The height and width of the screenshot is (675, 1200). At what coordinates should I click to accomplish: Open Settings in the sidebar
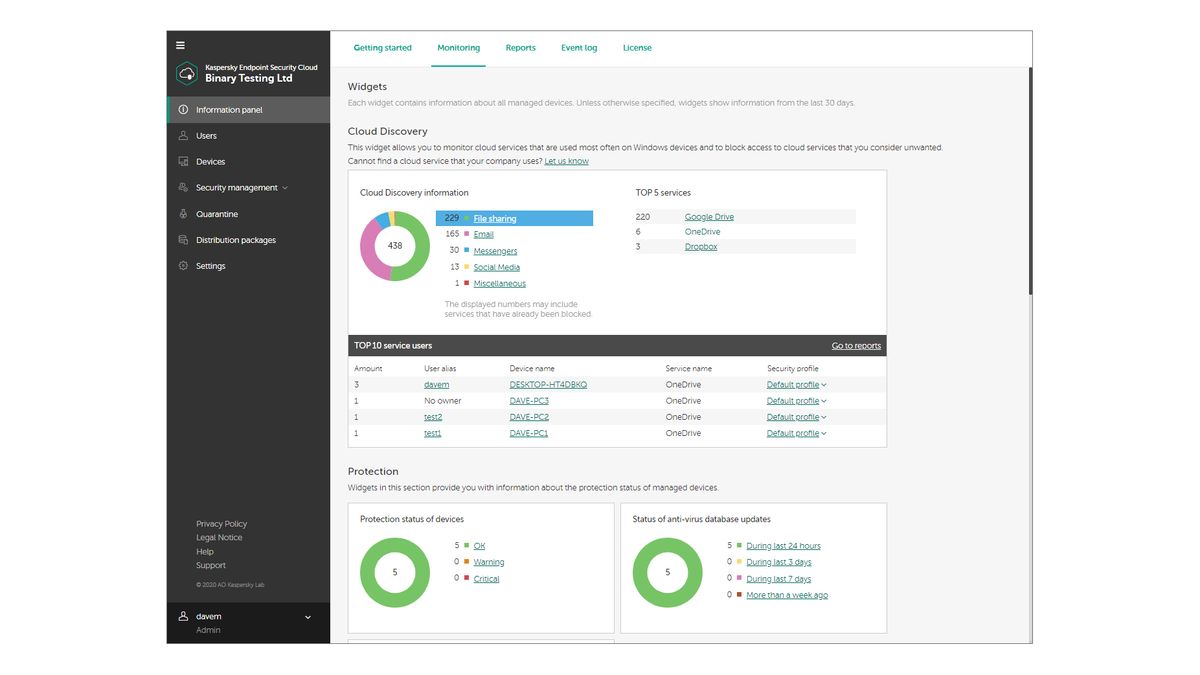pos(210,265)
